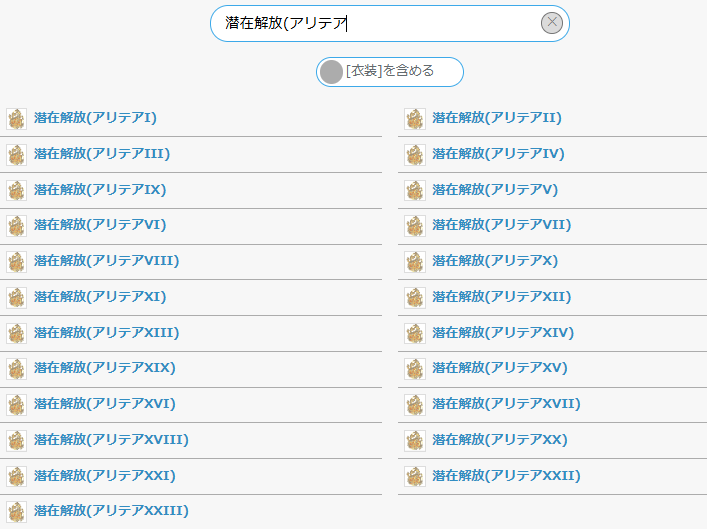Image resolution: width=707 pixels, height=529 pixels.
Task: Click the item icon for 潜在解放(アリテアVII)
Action: pyautogui.click(x=415, y=226)
